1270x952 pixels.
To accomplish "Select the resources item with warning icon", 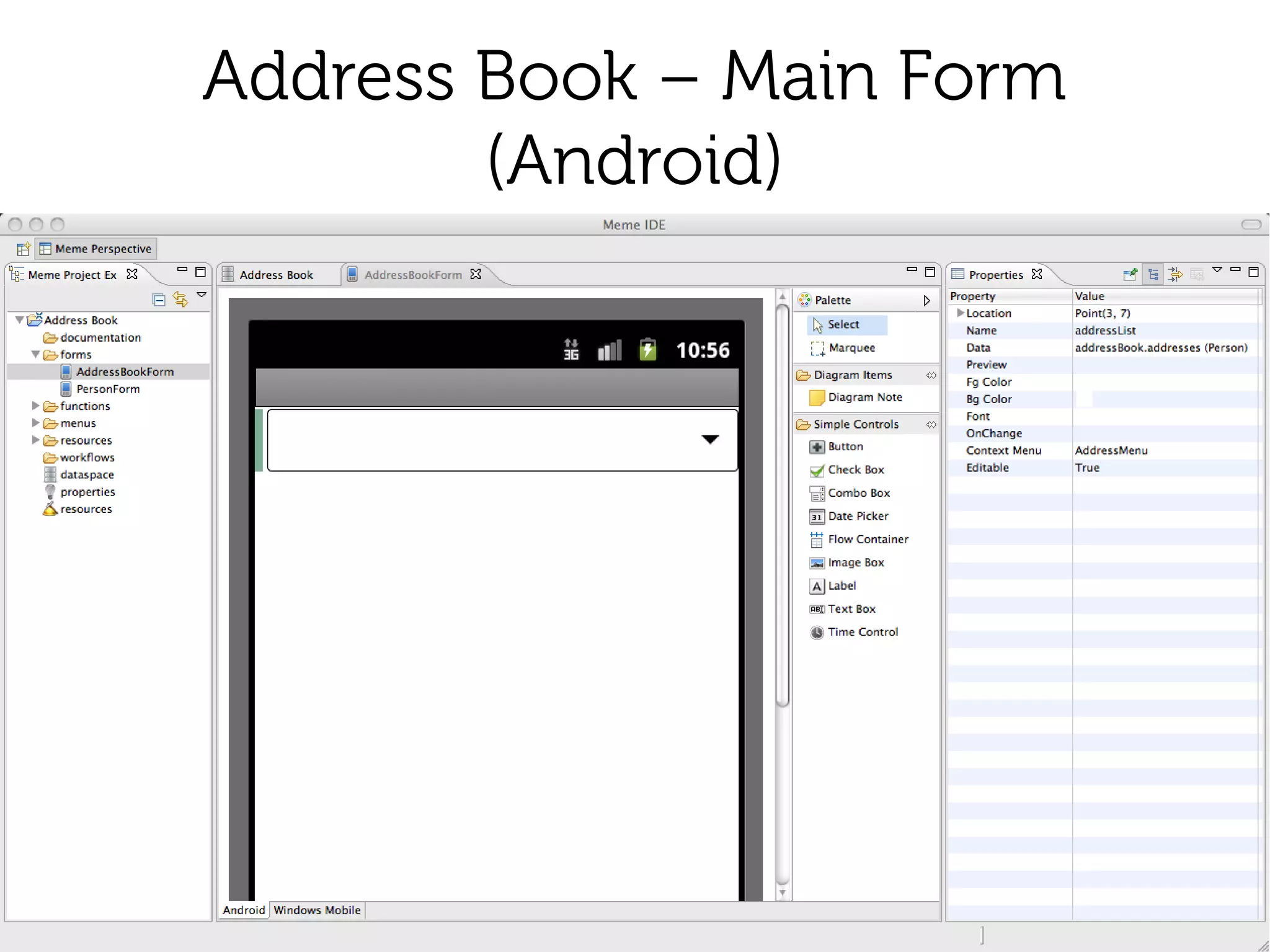I will point(78,509).
